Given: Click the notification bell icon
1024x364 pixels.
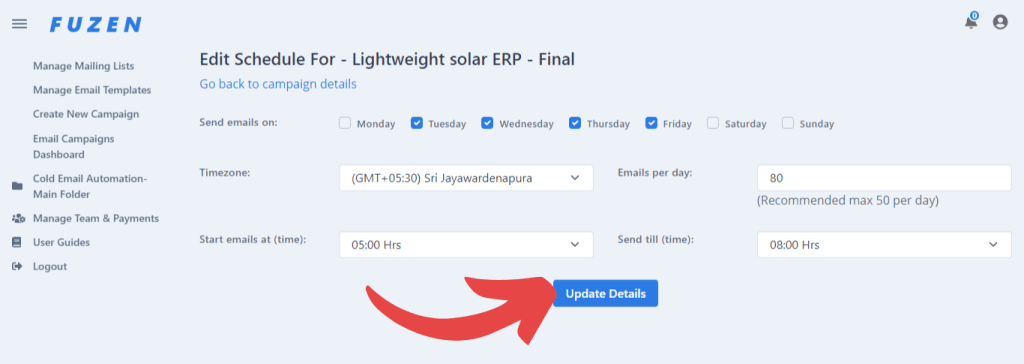Looking at the screenshot, I should [x=972, y=22].
